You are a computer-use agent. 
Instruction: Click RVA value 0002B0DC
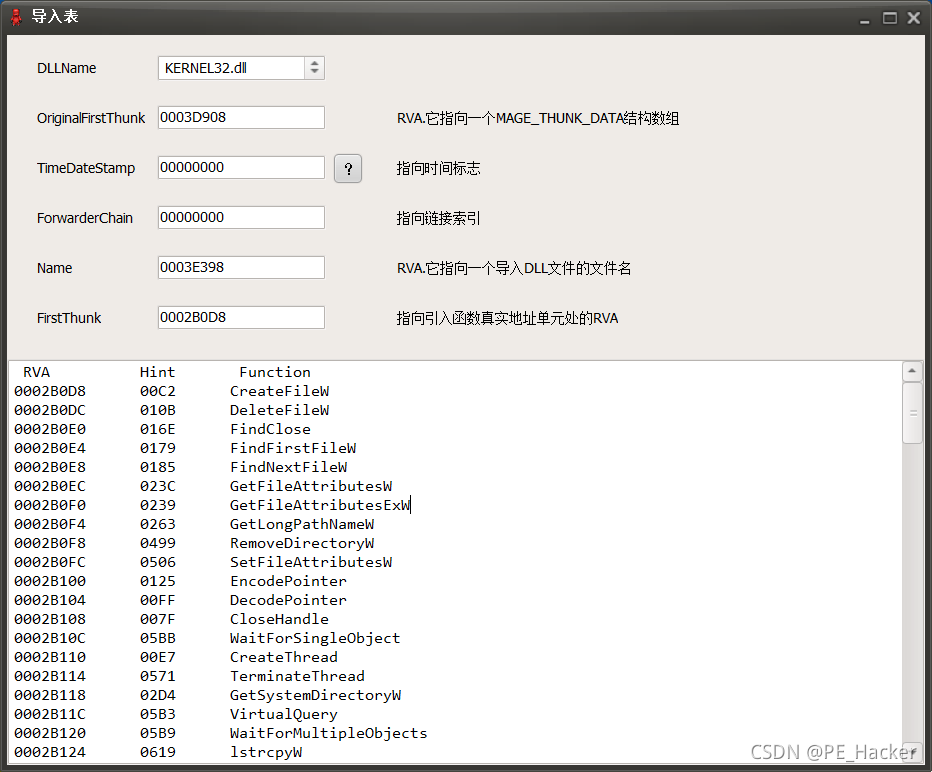point(50,410)
